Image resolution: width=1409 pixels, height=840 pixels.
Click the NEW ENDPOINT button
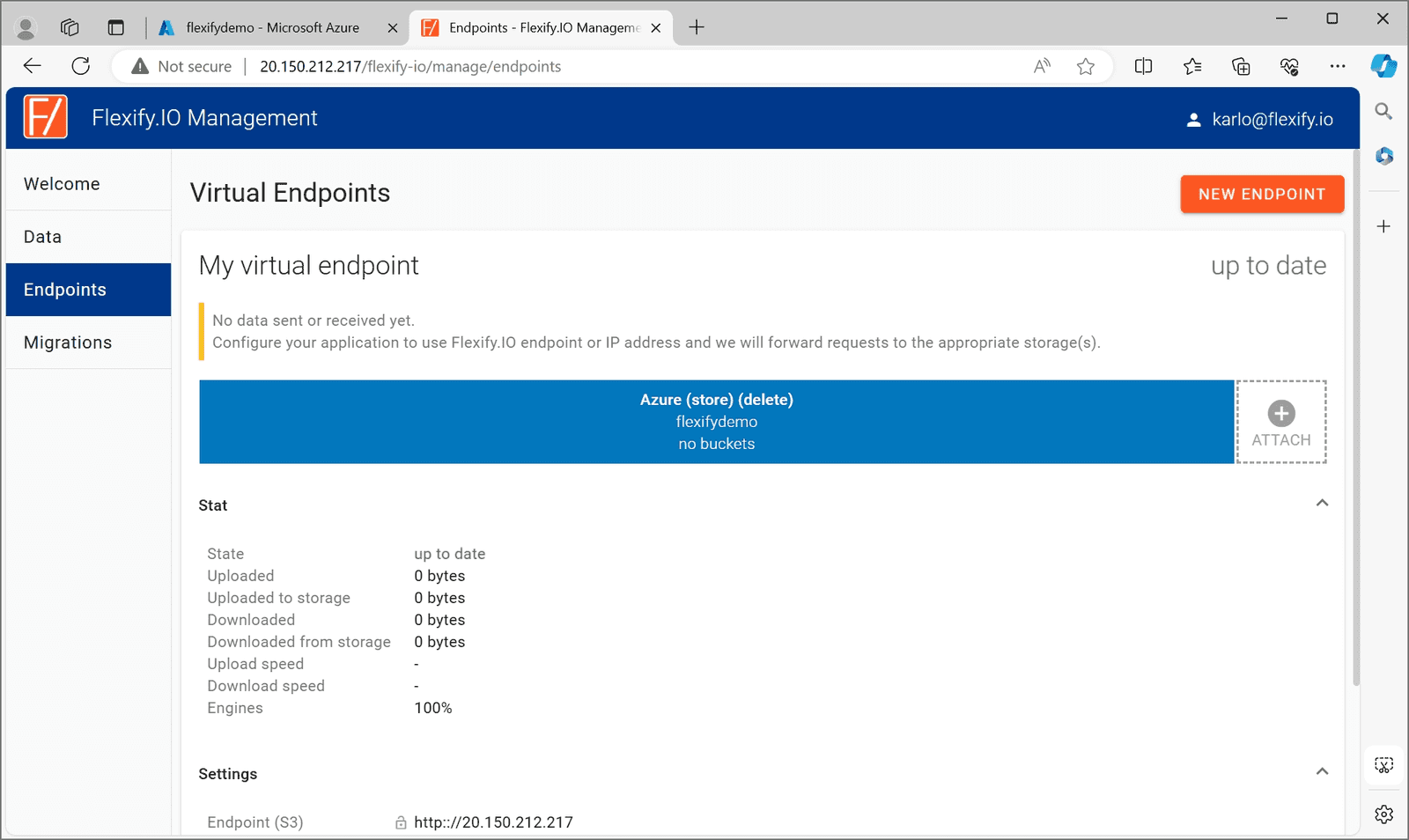coord(1261,194)
